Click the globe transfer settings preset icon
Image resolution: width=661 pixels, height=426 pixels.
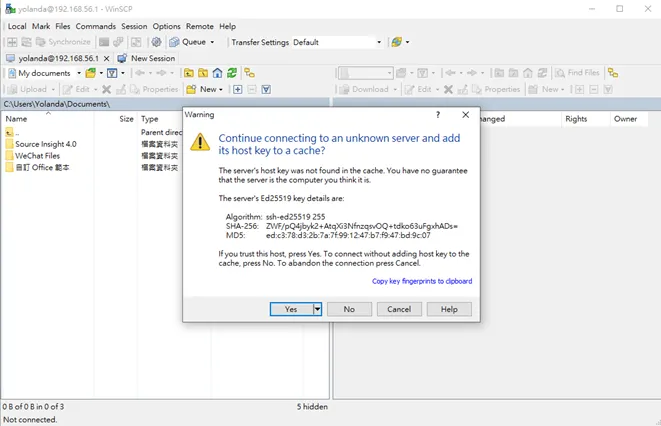tap(396, 42)
